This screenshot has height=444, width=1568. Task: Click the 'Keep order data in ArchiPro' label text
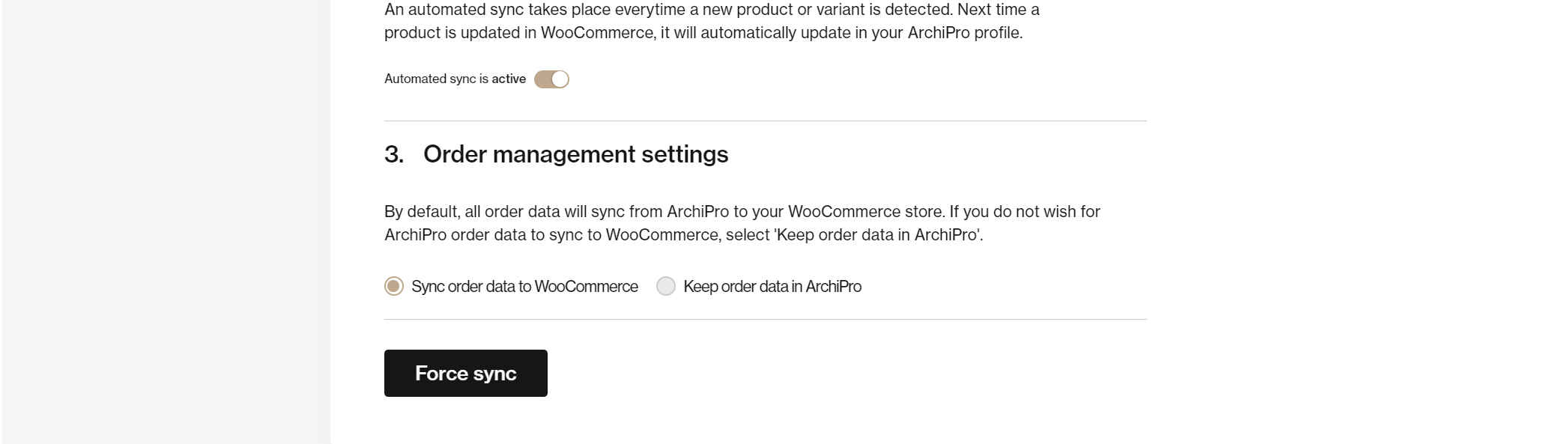(772, 286)
